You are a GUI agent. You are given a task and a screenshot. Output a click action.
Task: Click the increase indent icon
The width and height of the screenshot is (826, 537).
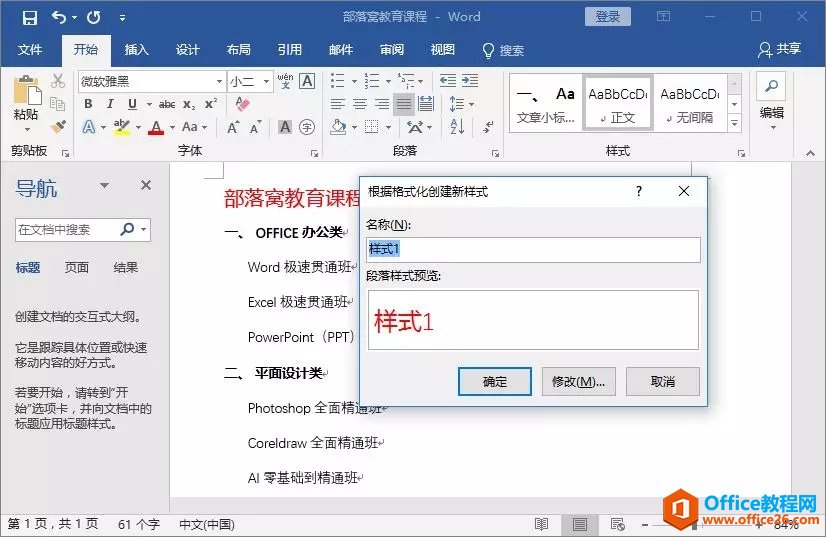pos(470,81)
